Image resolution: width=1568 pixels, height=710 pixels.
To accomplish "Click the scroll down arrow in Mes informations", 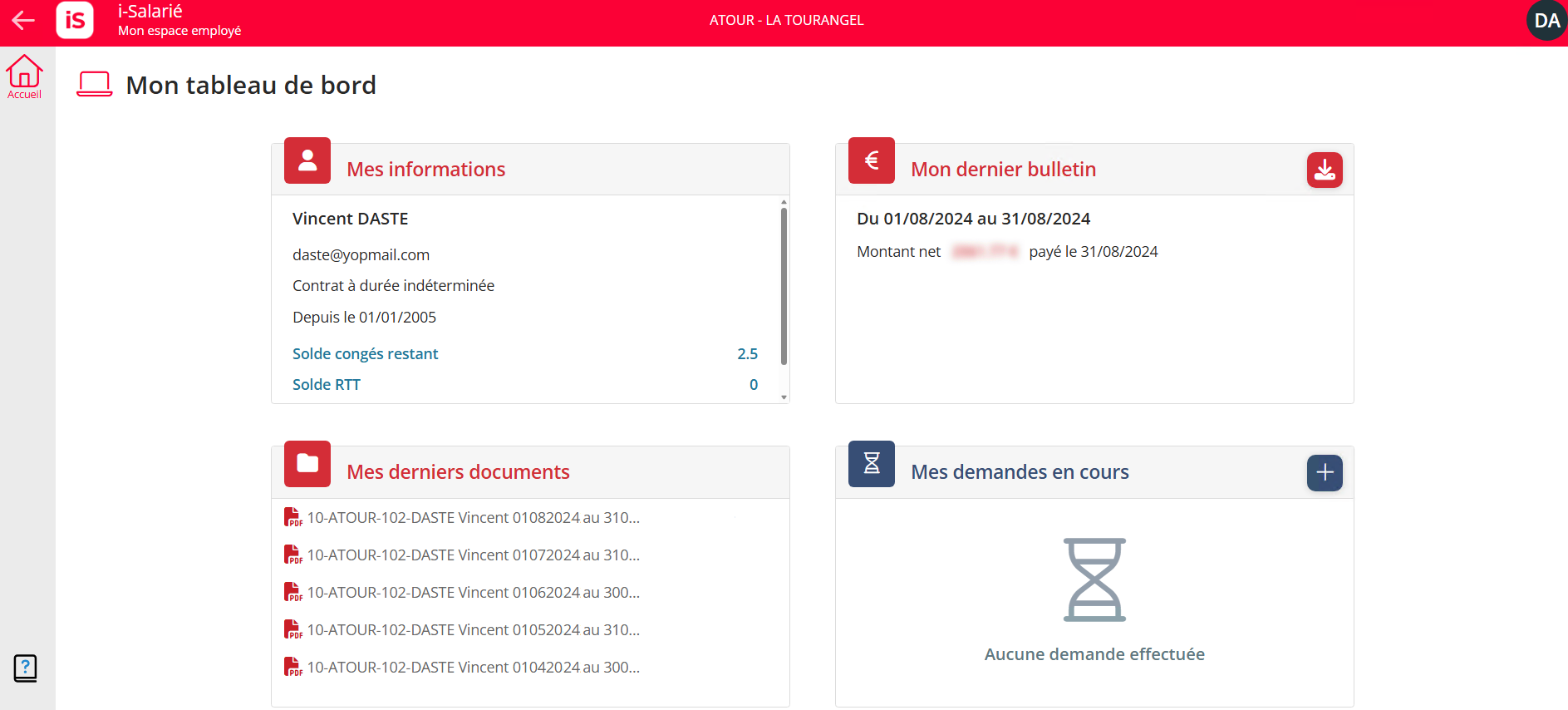I will [x=784, y=397].
